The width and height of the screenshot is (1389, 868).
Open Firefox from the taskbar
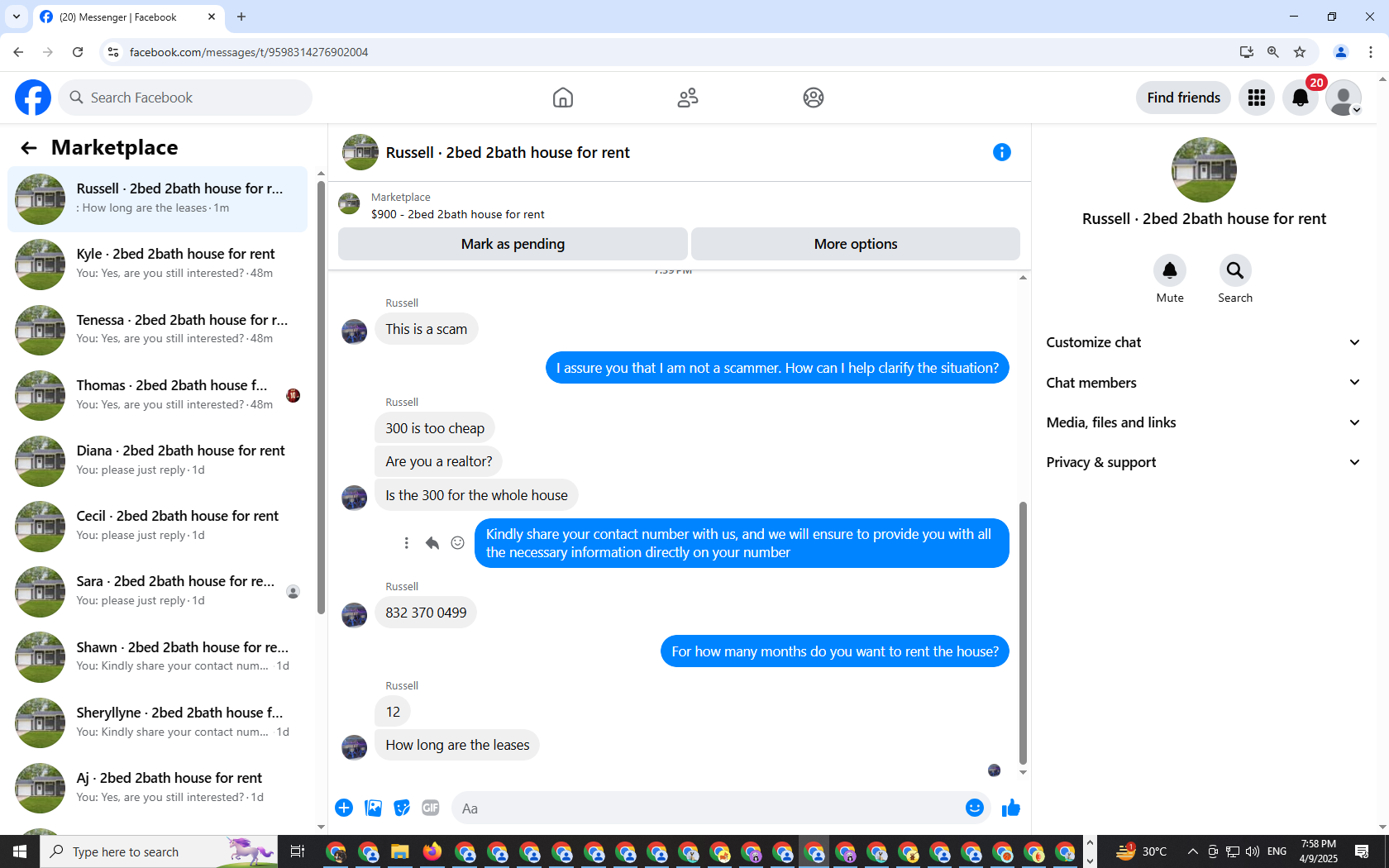[432, 851]
